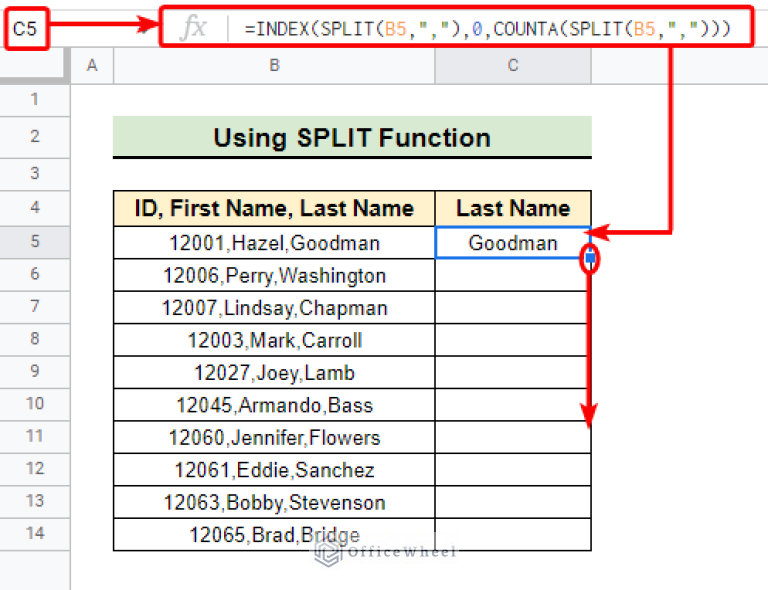This screenshot has width=768, height=590.
Task: Click the cell with 12006,Perry,Washington
Action: (273, 275)
